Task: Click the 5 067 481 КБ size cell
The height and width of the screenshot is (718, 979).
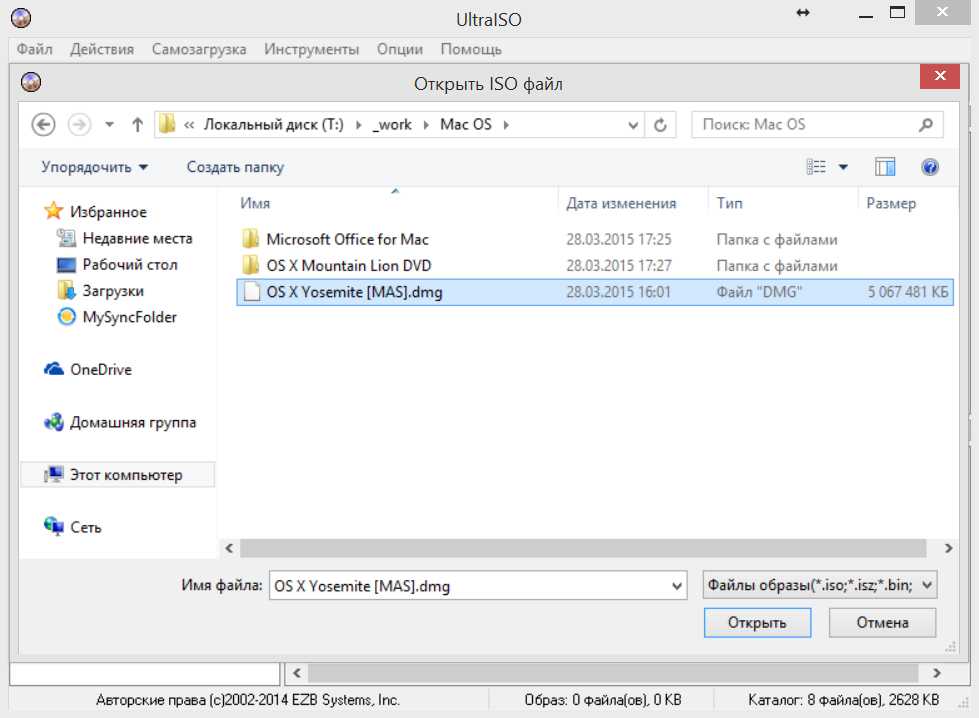Action: point(908,292)
